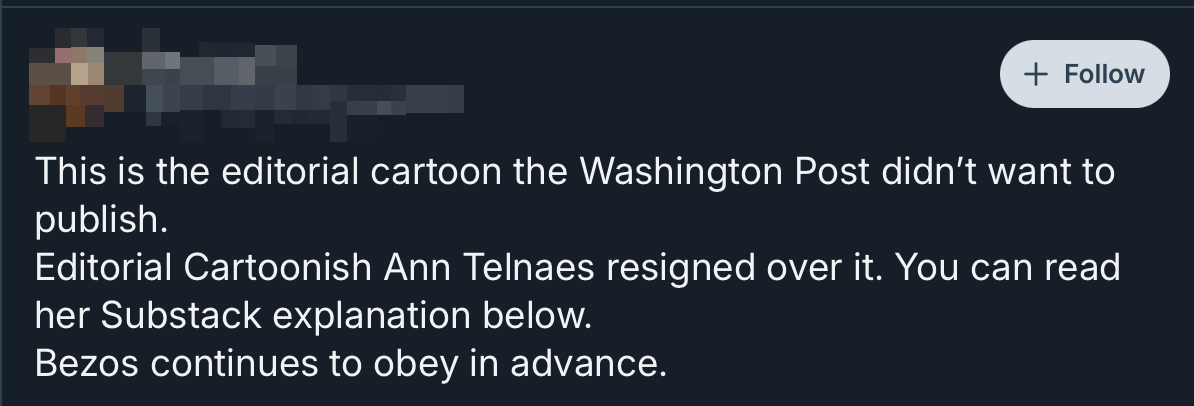Click the Follow button
The image size is (1194, 406).
(x=1084, y=74)
